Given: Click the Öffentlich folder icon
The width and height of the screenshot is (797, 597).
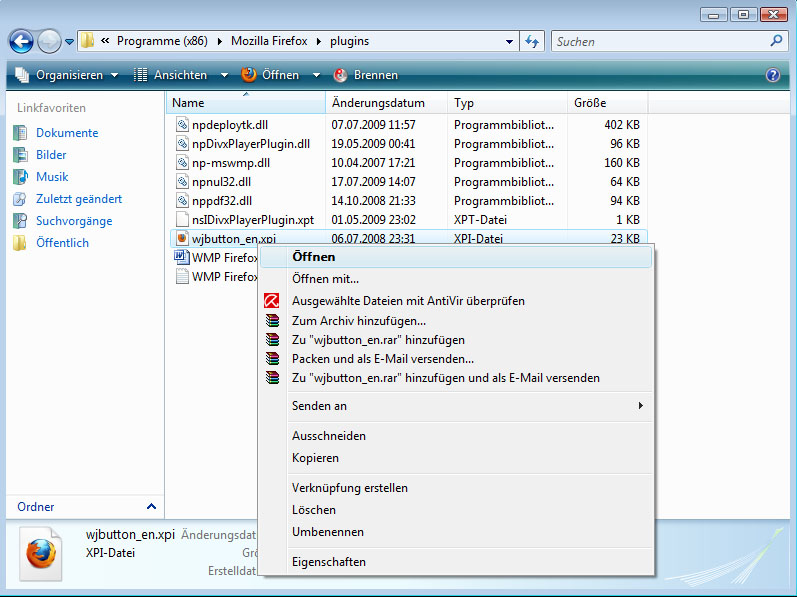Looking at the screenshot, I should (19, 243).
